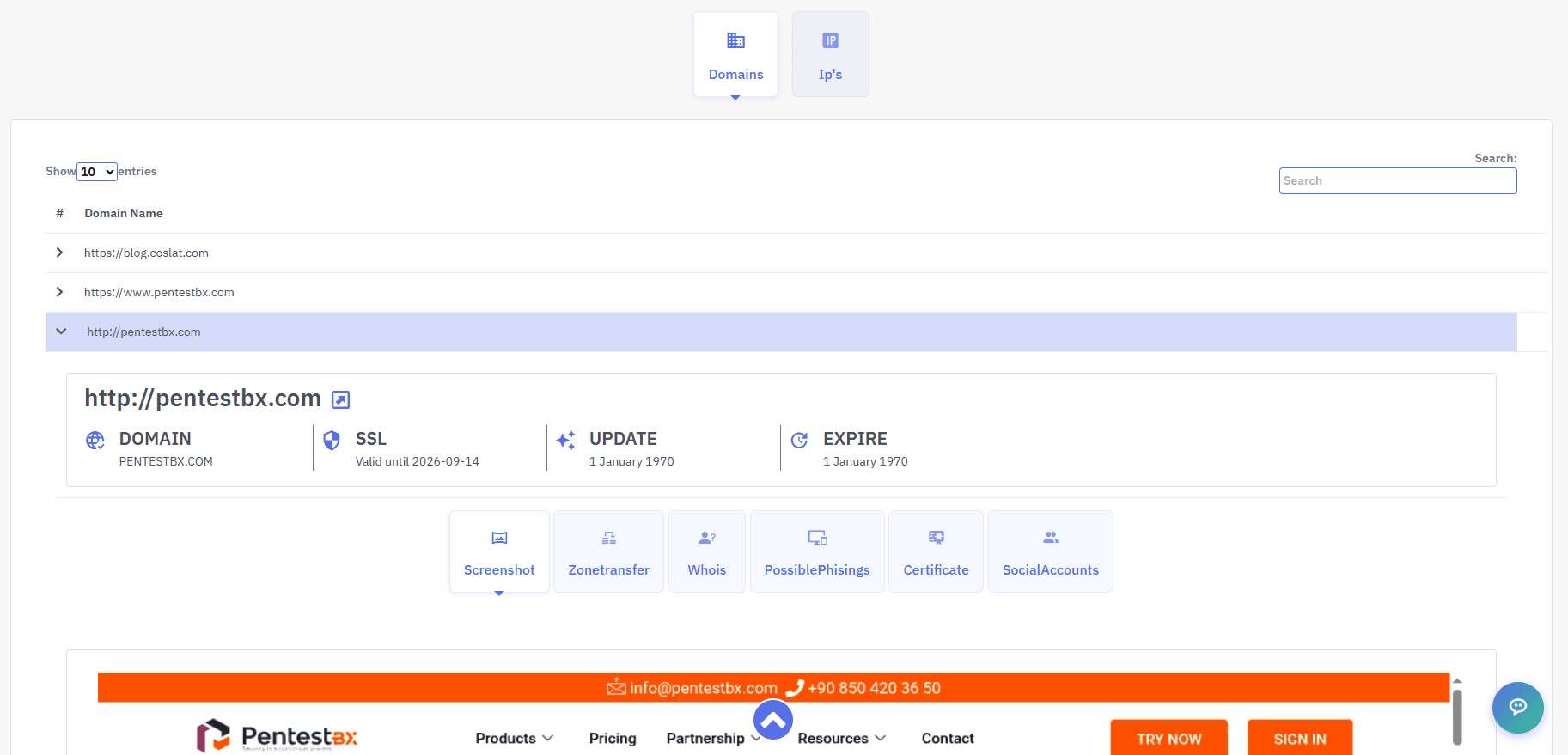Click the EXPIRE date 1 January 1970
Screen dimensions: 1568x755
865,461
